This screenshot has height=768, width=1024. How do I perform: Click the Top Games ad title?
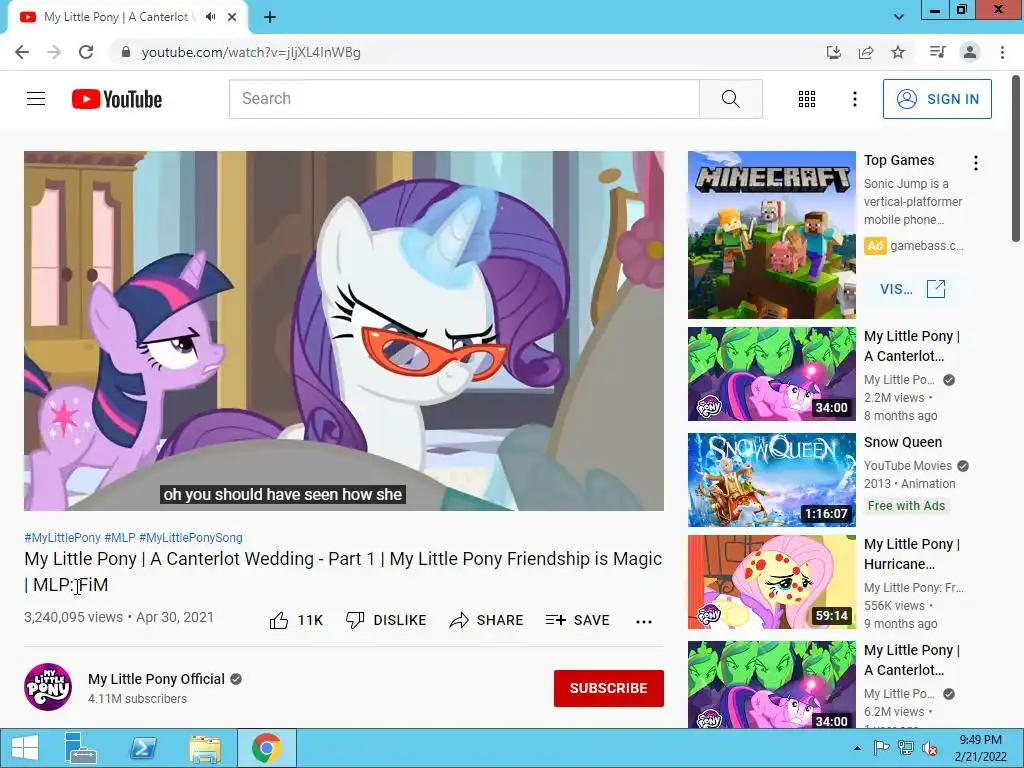[x=899, y=160]
